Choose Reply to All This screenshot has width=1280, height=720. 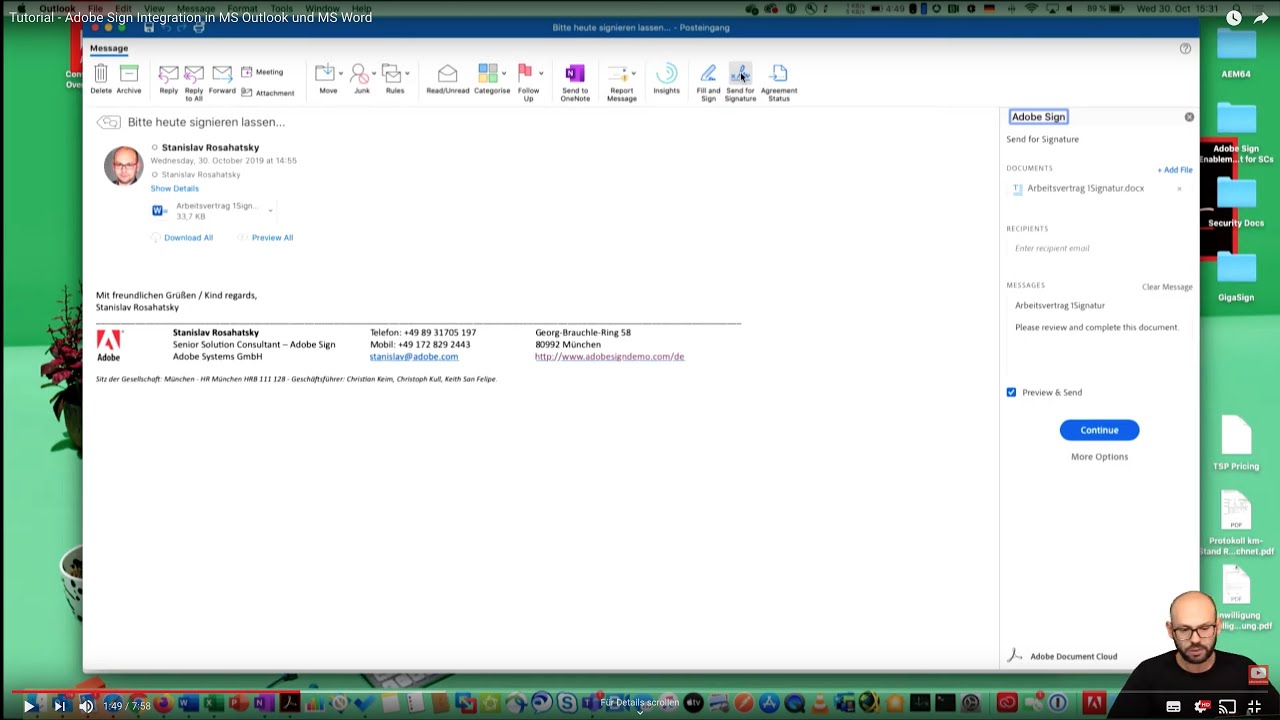(194, 82)
